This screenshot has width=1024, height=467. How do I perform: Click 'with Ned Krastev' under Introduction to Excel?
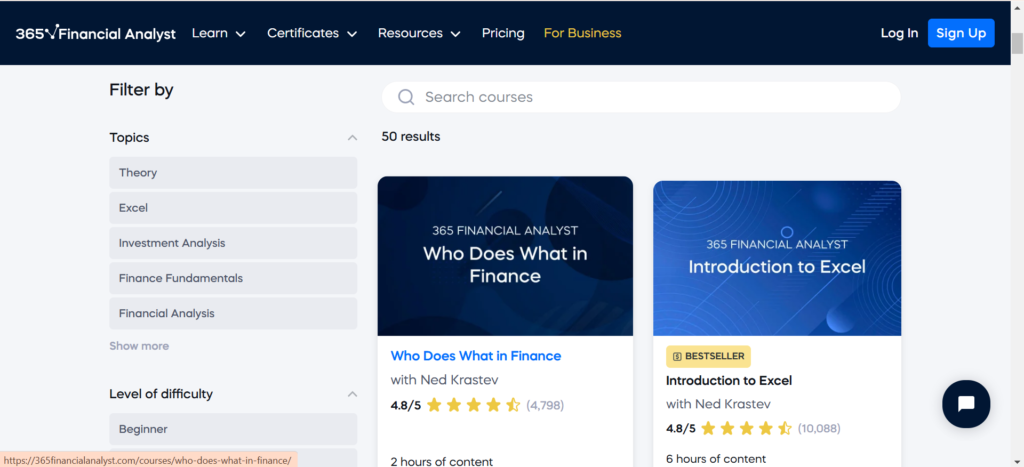(718, 404)
